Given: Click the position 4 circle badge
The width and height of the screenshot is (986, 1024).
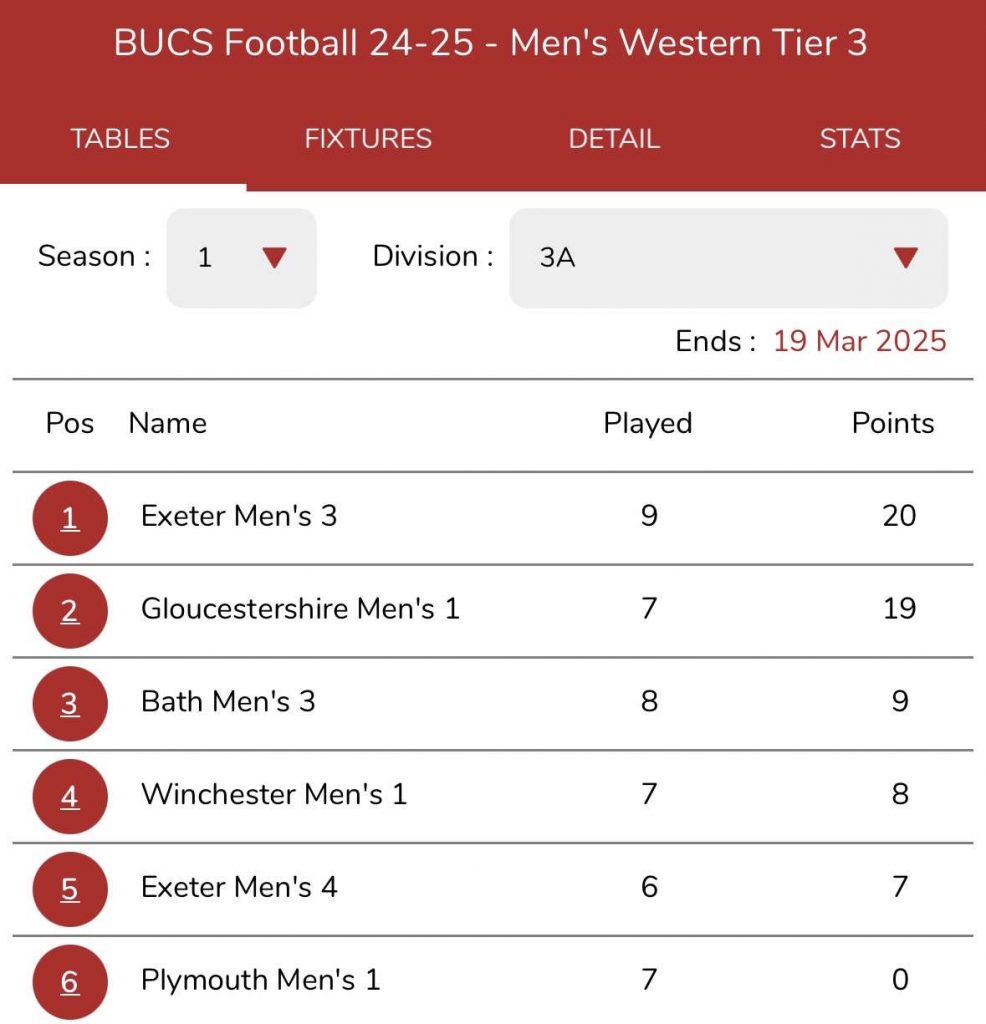Looking at the screenshot, I should point(70,796).
